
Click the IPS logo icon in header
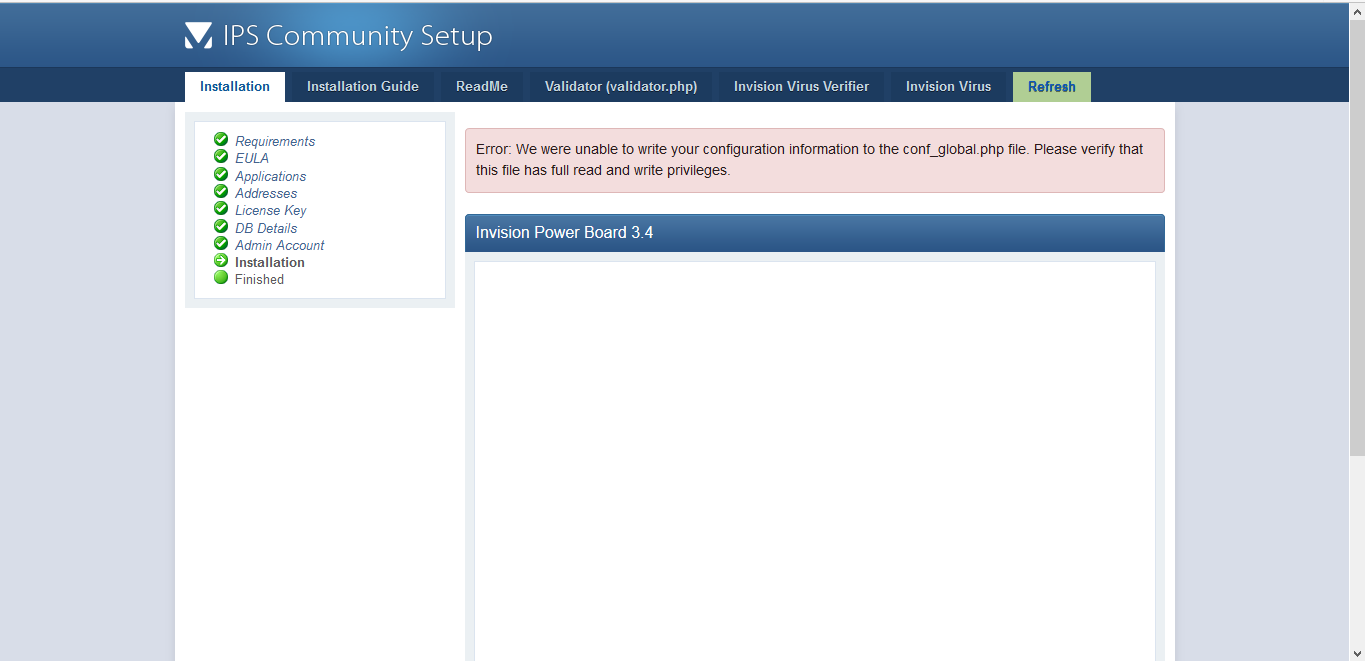(199, 36)
